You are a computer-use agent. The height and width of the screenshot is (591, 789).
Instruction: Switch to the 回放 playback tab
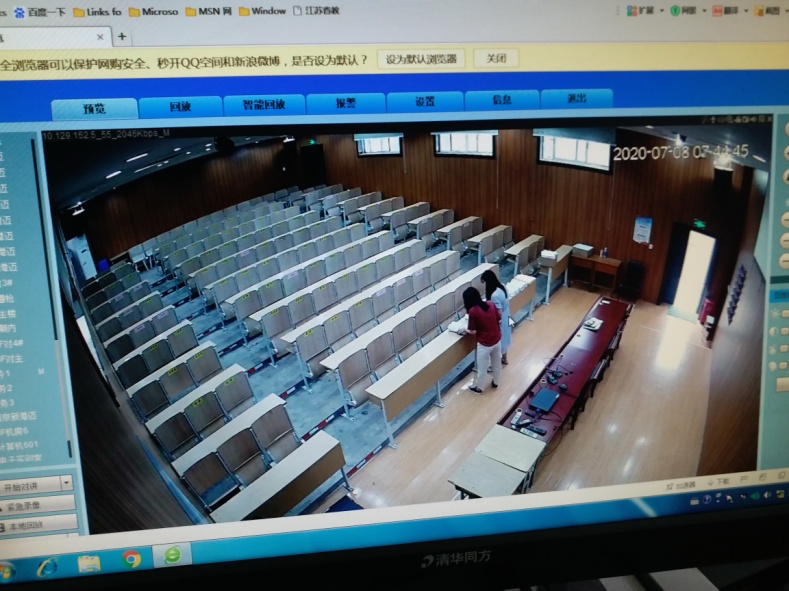180,106
